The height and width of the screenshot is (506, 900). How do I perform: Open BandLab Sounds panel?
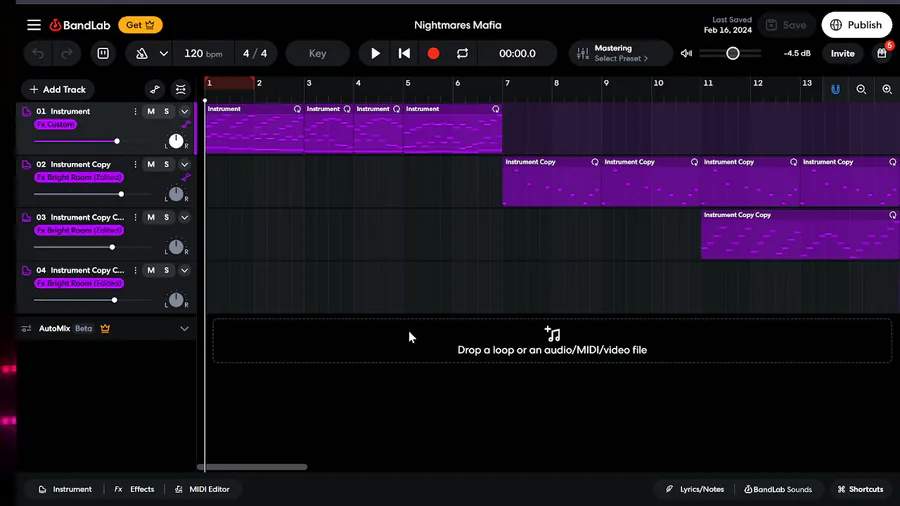tap(778, 489)
